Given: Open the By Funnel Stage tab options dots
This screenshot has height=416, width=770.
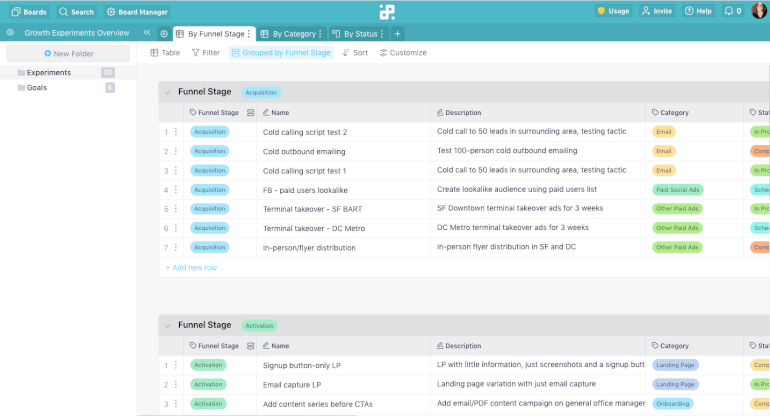Looking at the screenshot, I should [249, 34].
